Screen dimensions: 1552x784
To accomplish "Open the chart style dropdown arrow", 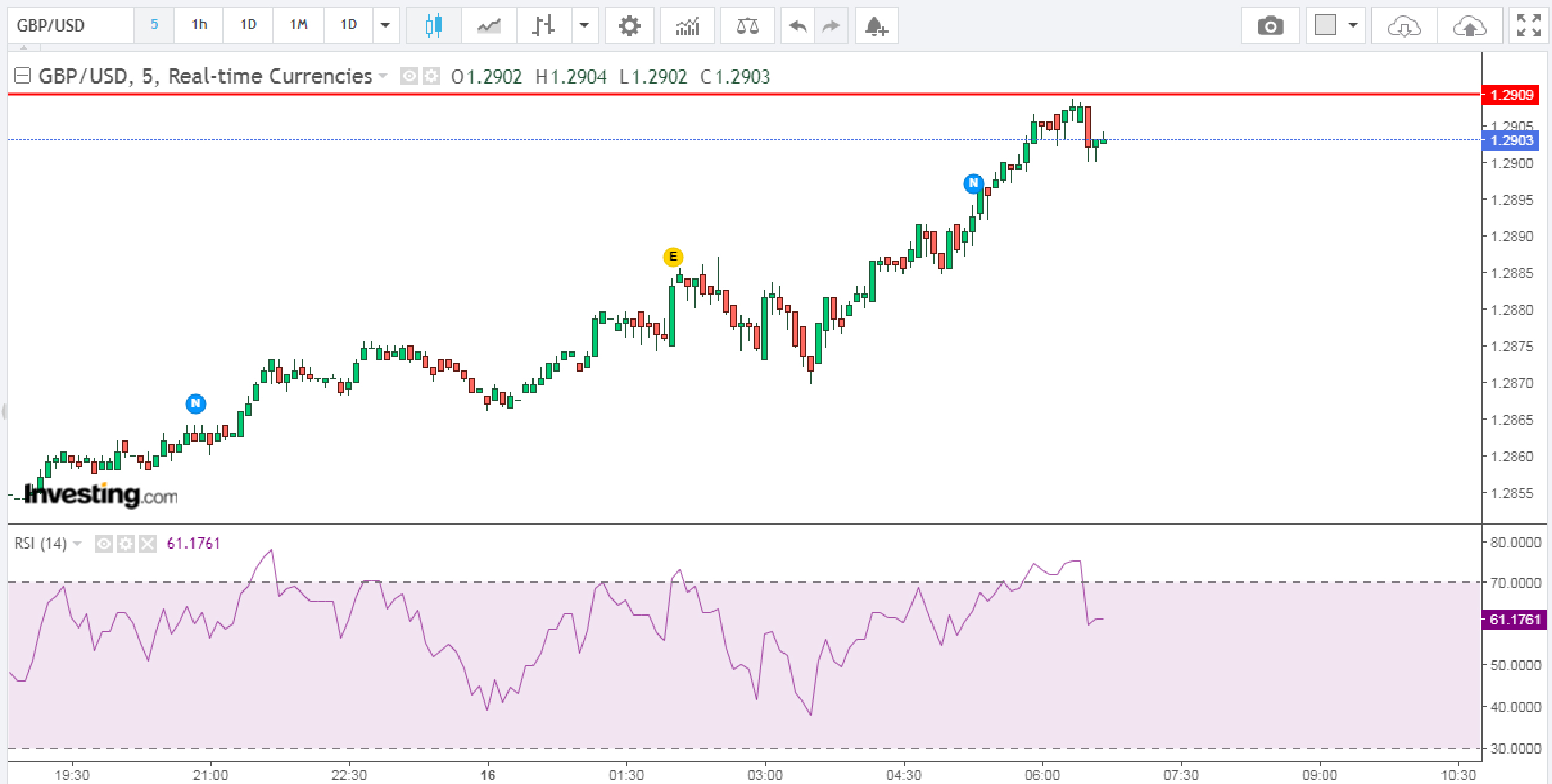I will click(x=584, y=25).
